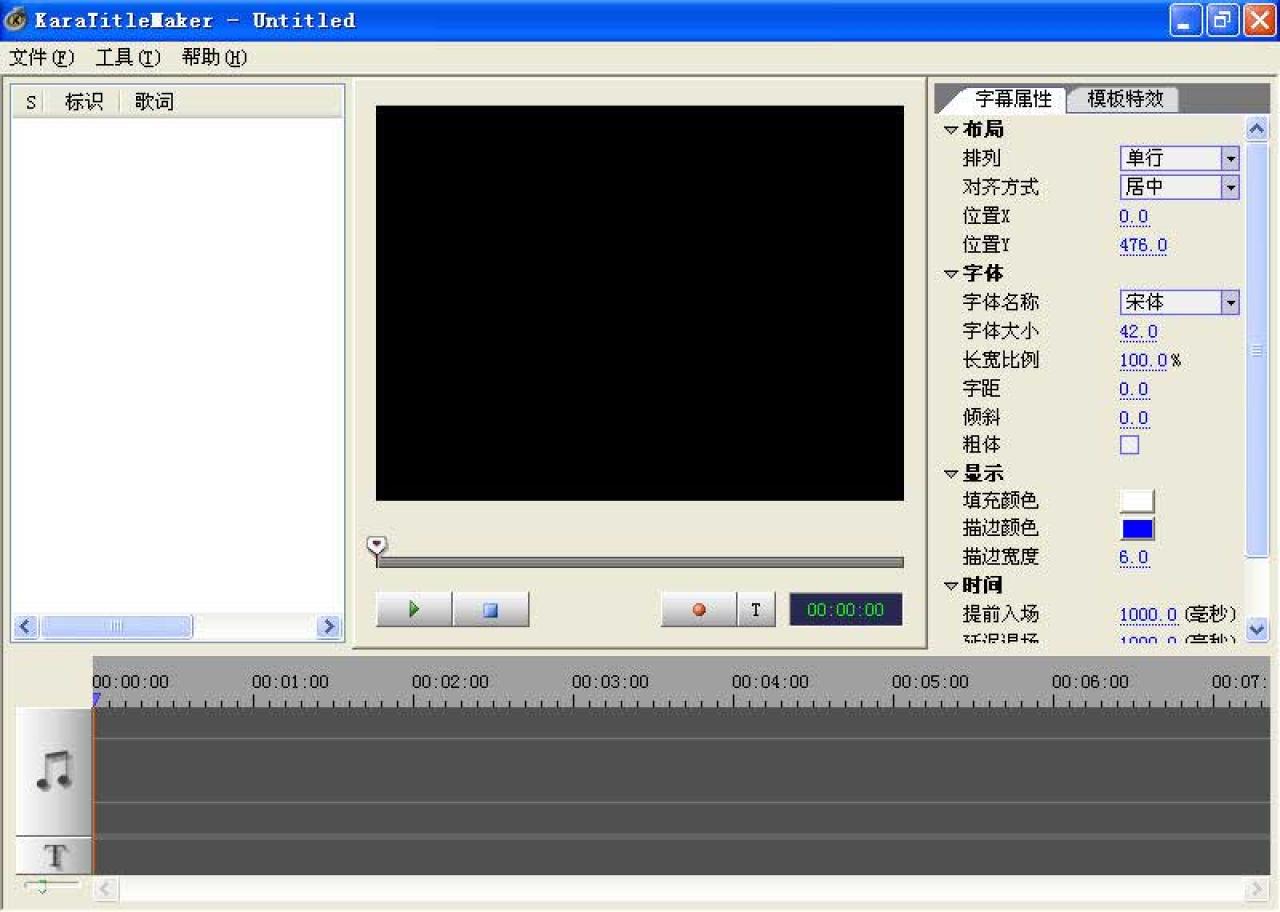Edit the 位置Y value 476.0
Image resolution: width=1280 pixels, height=912 pixels.
(x=1142, y=245)
